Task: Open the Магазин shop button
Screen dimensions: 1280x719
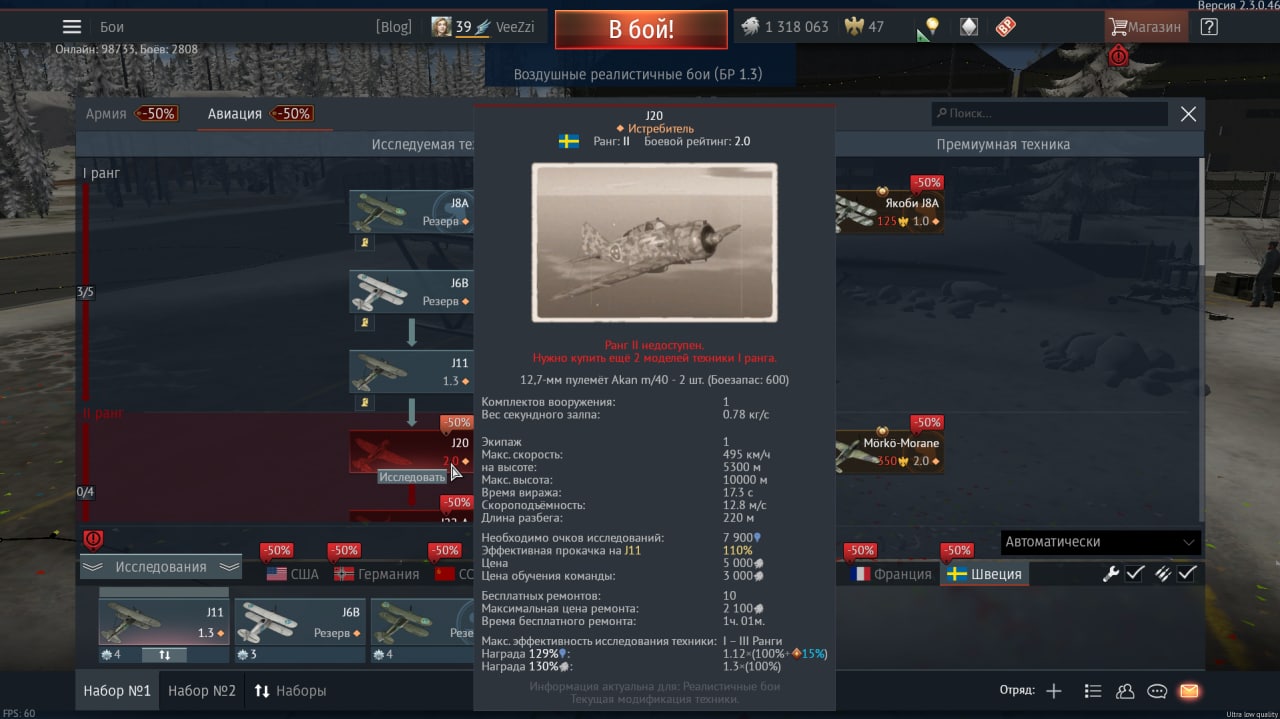Action: pos(1146,27)
